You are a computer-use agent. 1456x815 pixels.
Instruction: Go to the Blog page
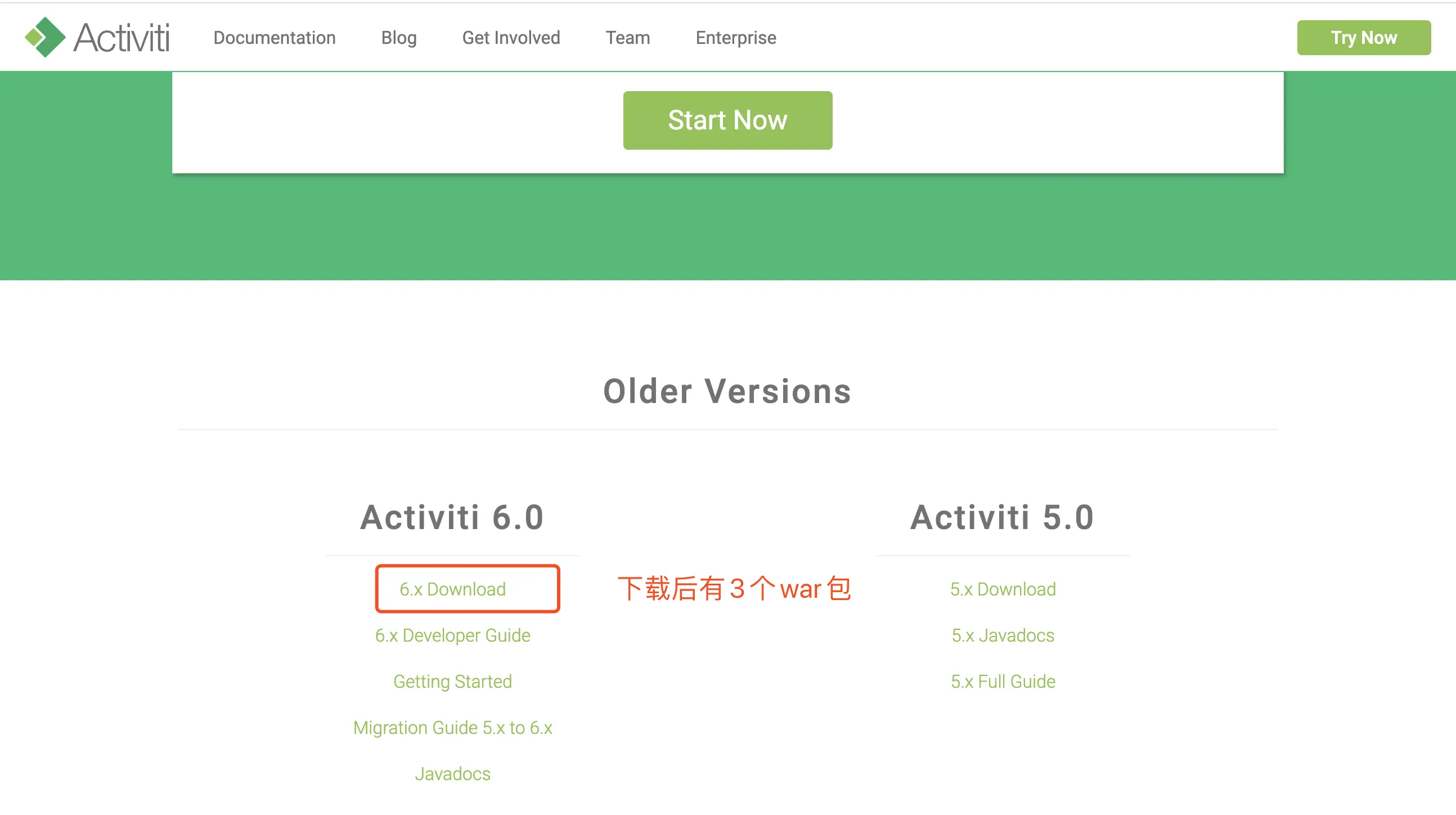[x=398, y=38]
